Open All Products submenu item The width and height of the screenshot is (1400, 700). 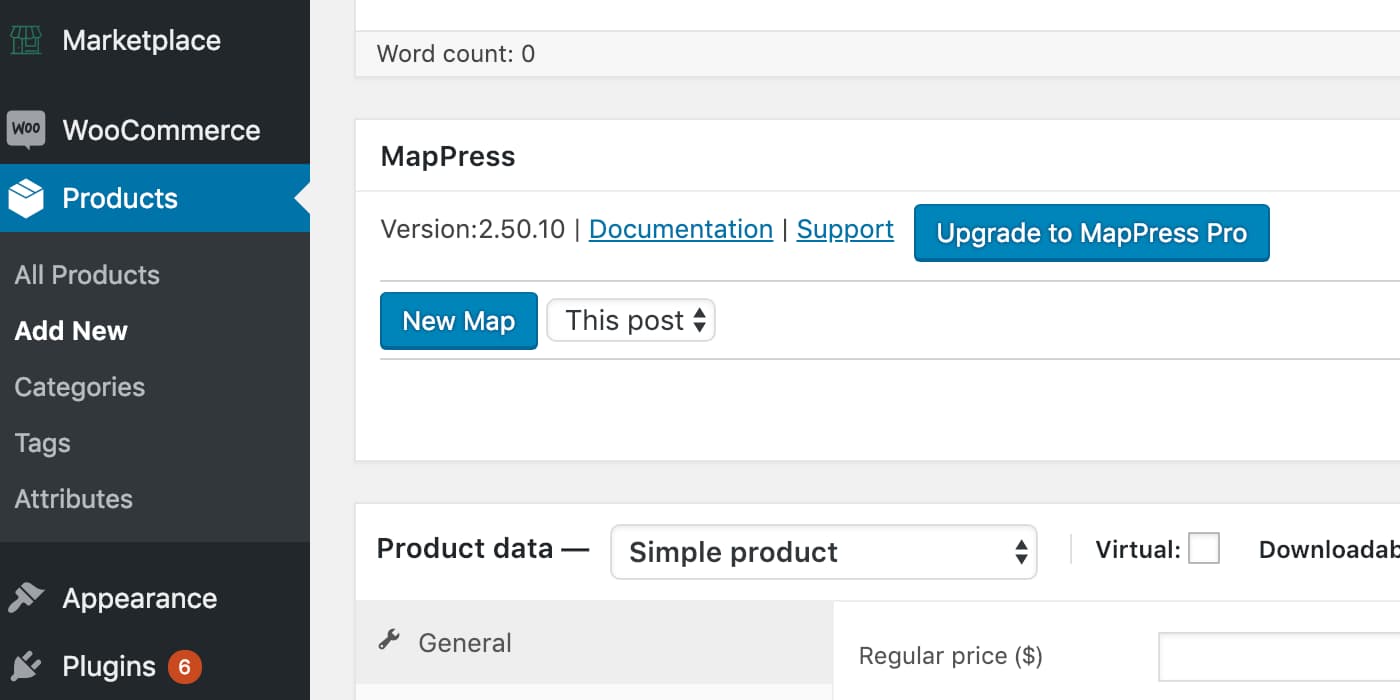pos(87,275)
